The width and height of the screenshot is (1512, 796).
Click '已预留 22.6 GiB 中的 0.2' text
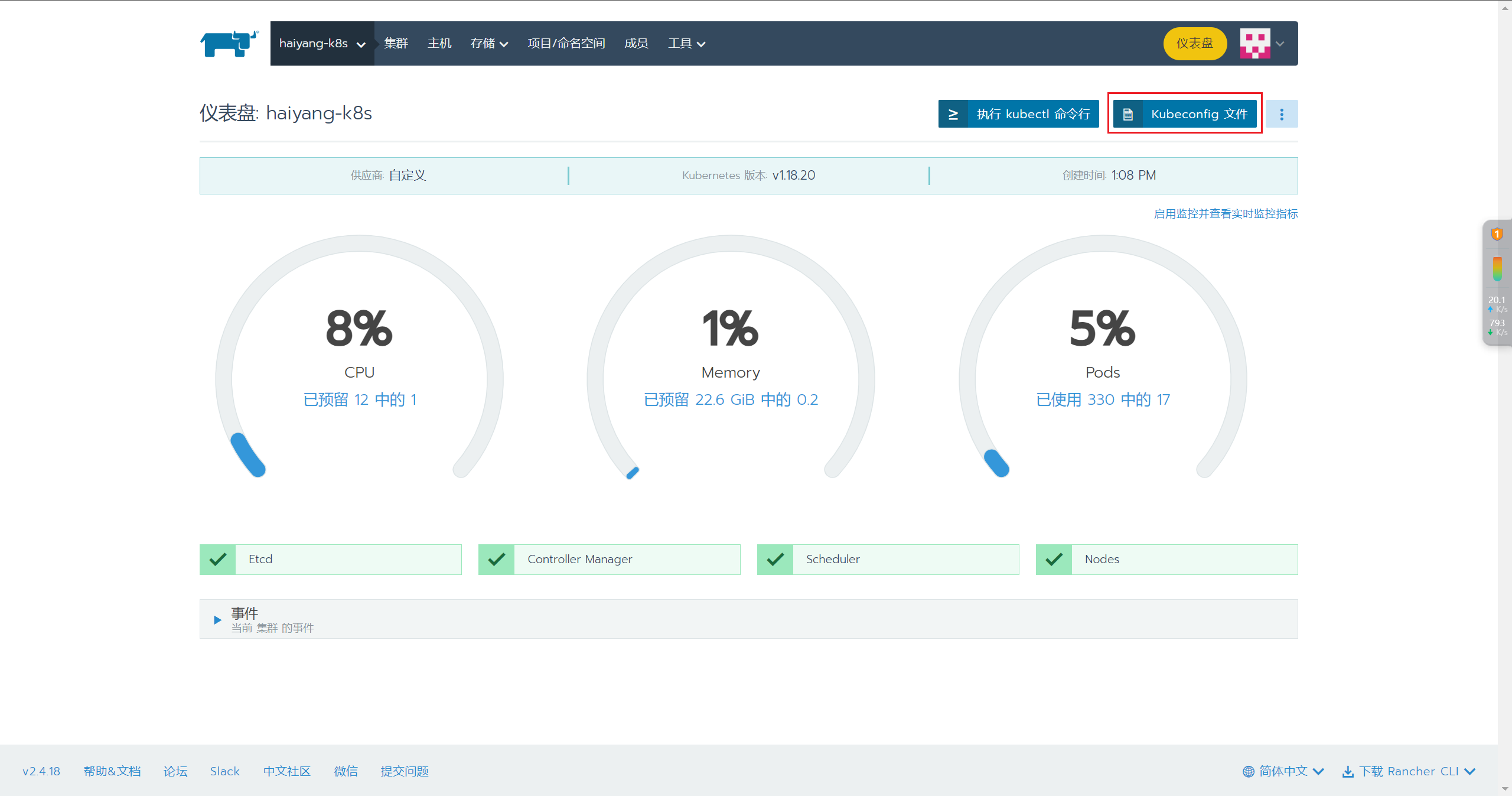(731, 400)
